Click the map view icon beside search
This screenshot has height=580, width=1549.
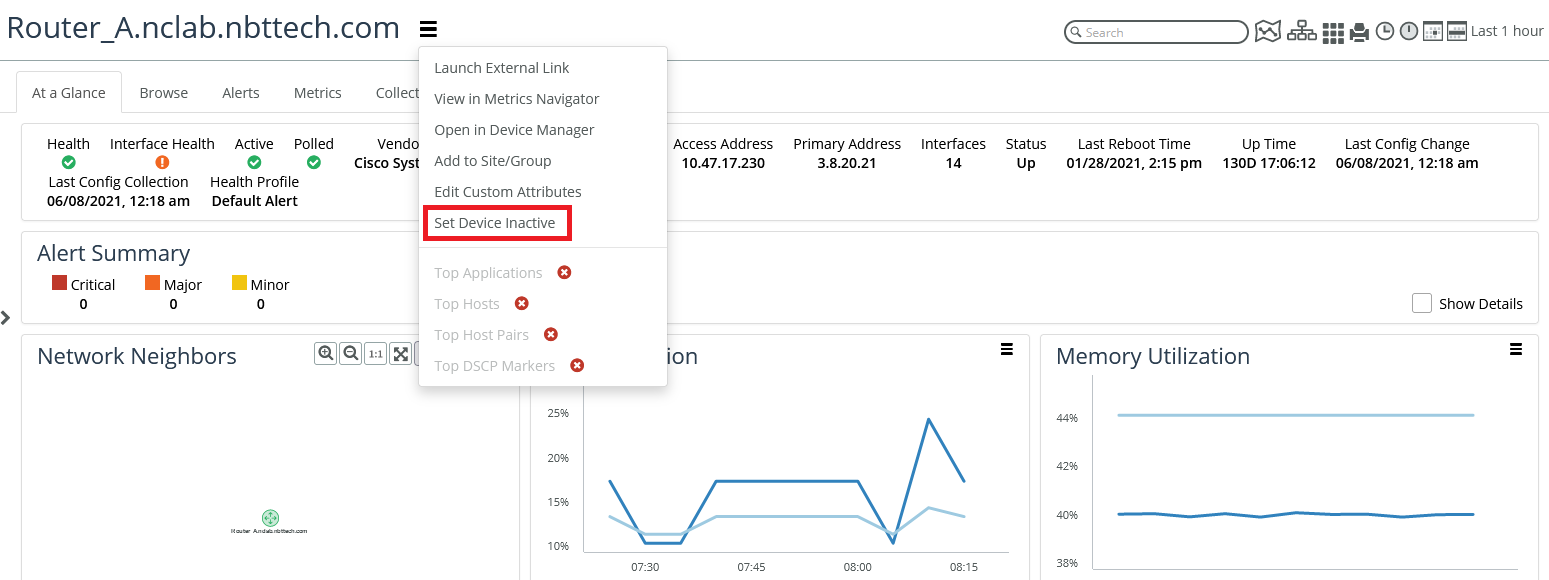1268,32
